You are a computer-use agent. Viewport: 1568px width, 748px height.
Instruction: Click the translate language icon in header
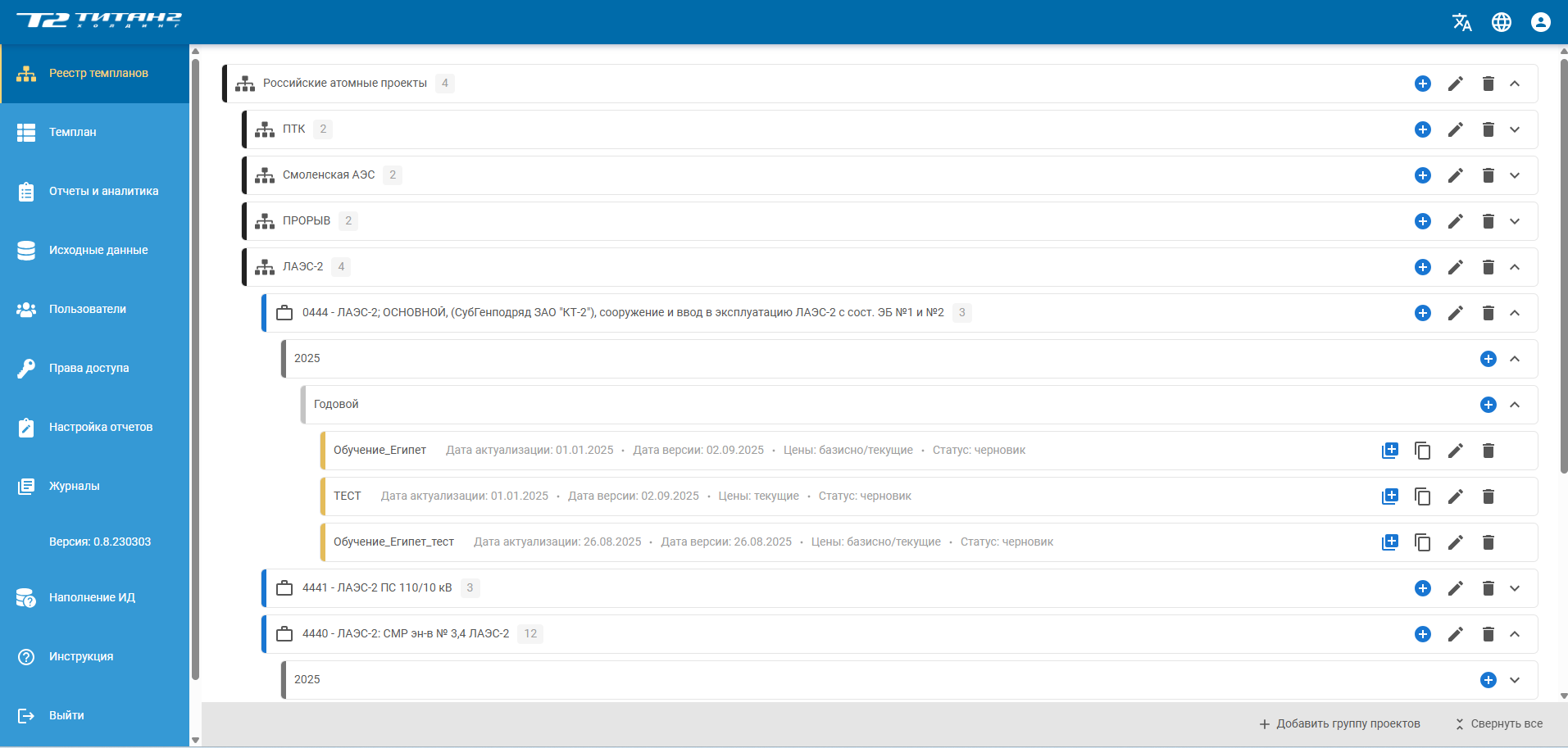(x=1461, y=22)
